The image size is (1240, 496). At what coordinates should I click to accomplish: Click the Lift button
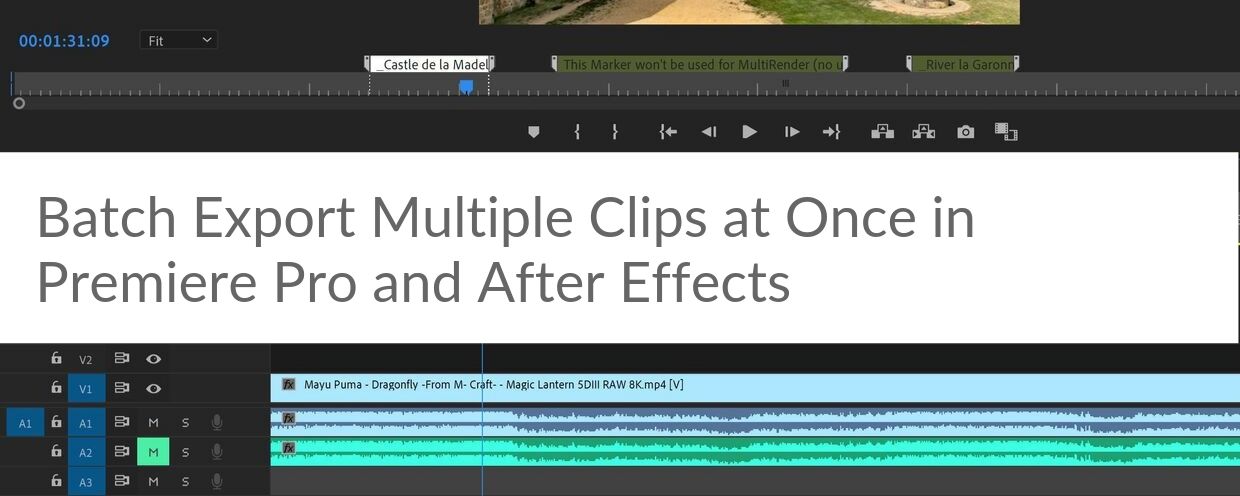tap(882, 132)
